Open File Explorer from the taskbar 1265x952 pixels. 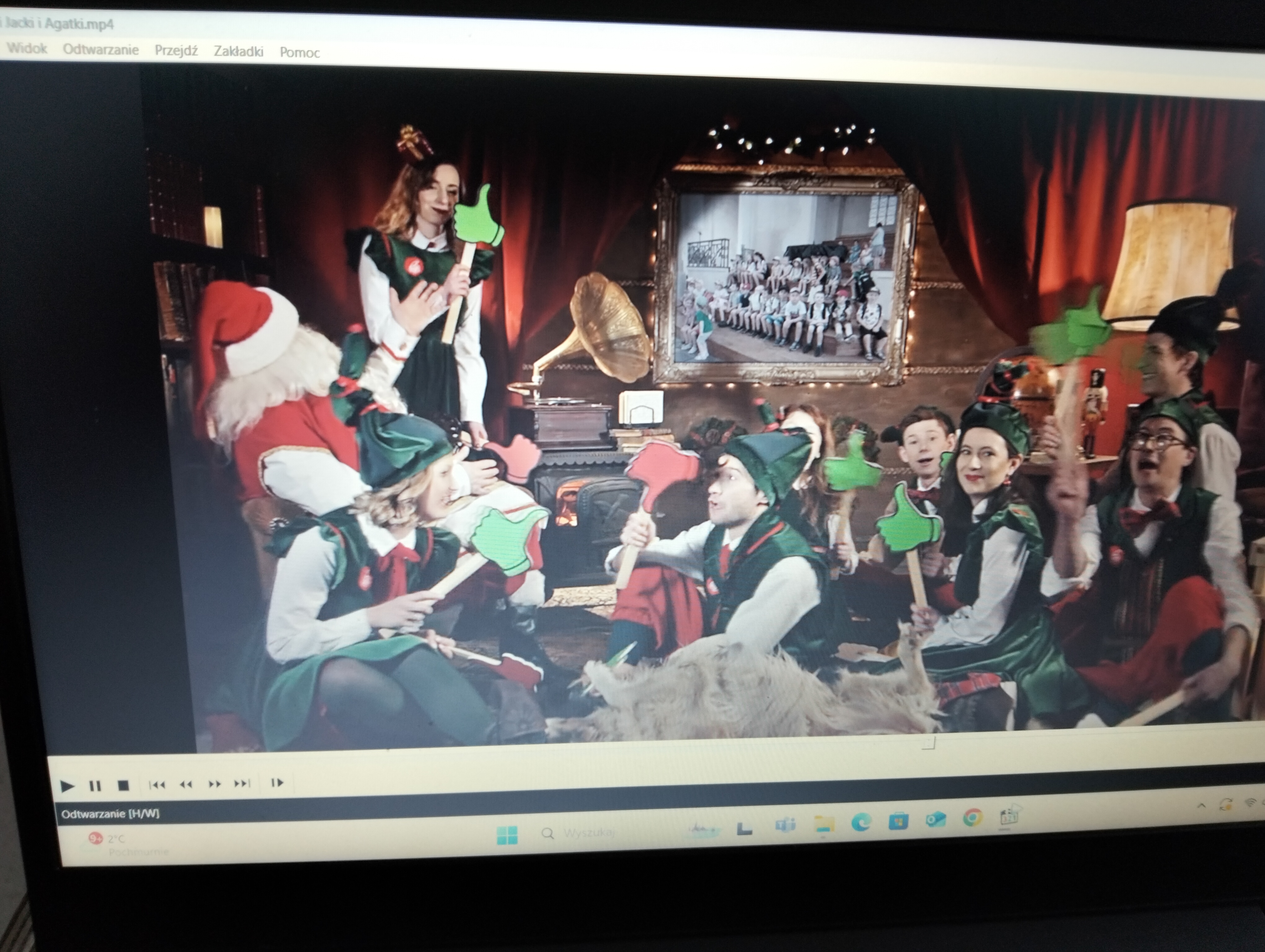tap(823, 824)
